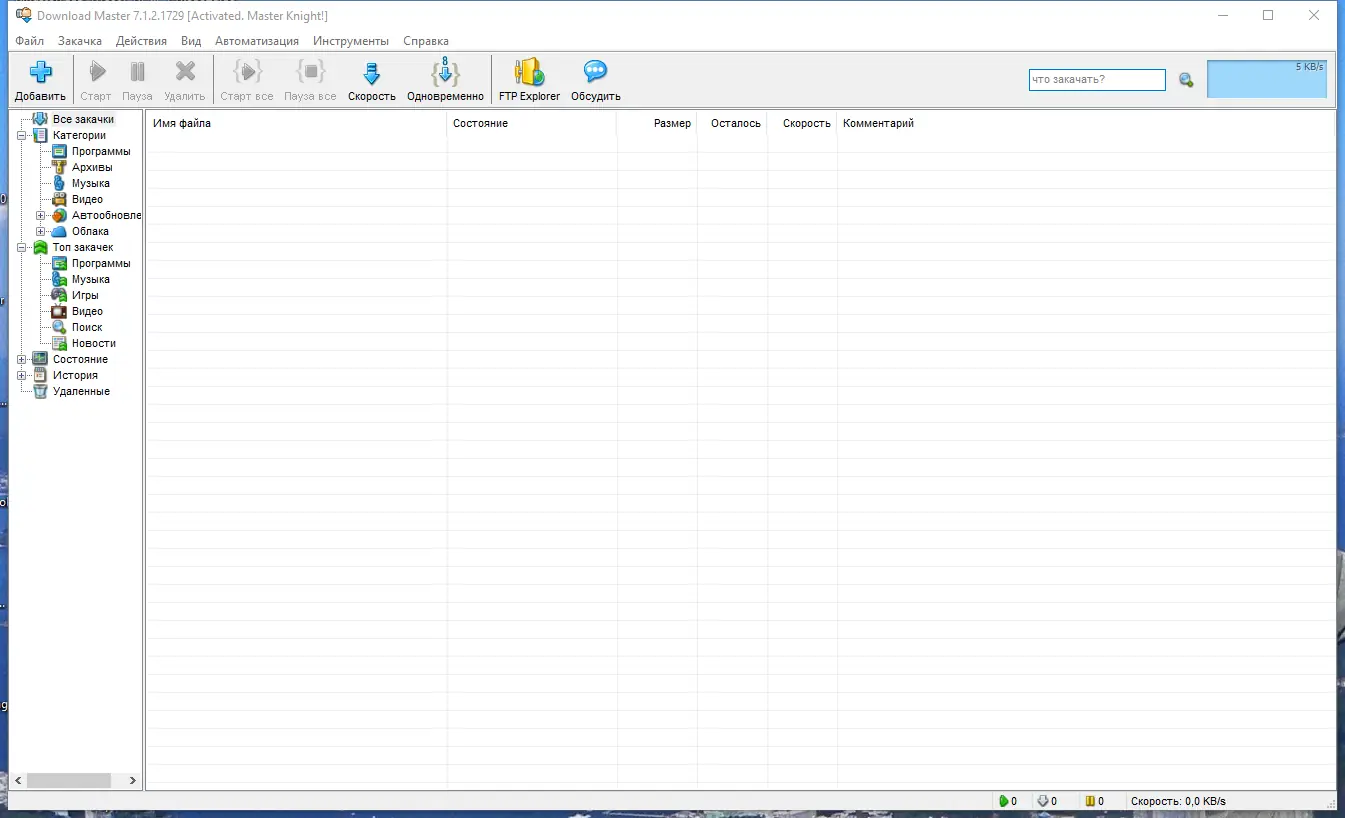Expand the Облака tree node
This screenshot has height=818, width=1345.
[x=41, y=232]
